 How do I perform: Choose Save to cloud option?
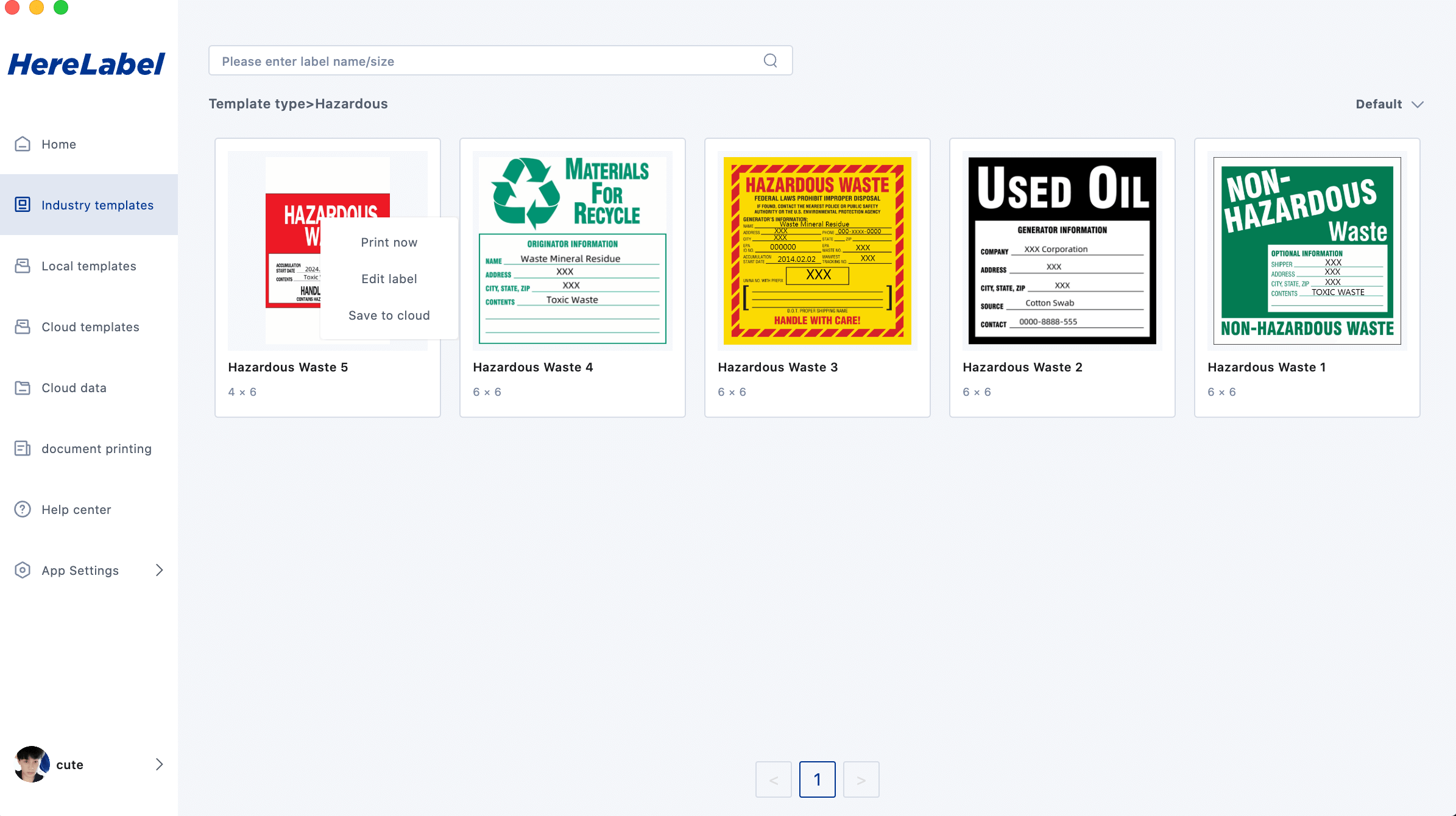pos(389,315)
